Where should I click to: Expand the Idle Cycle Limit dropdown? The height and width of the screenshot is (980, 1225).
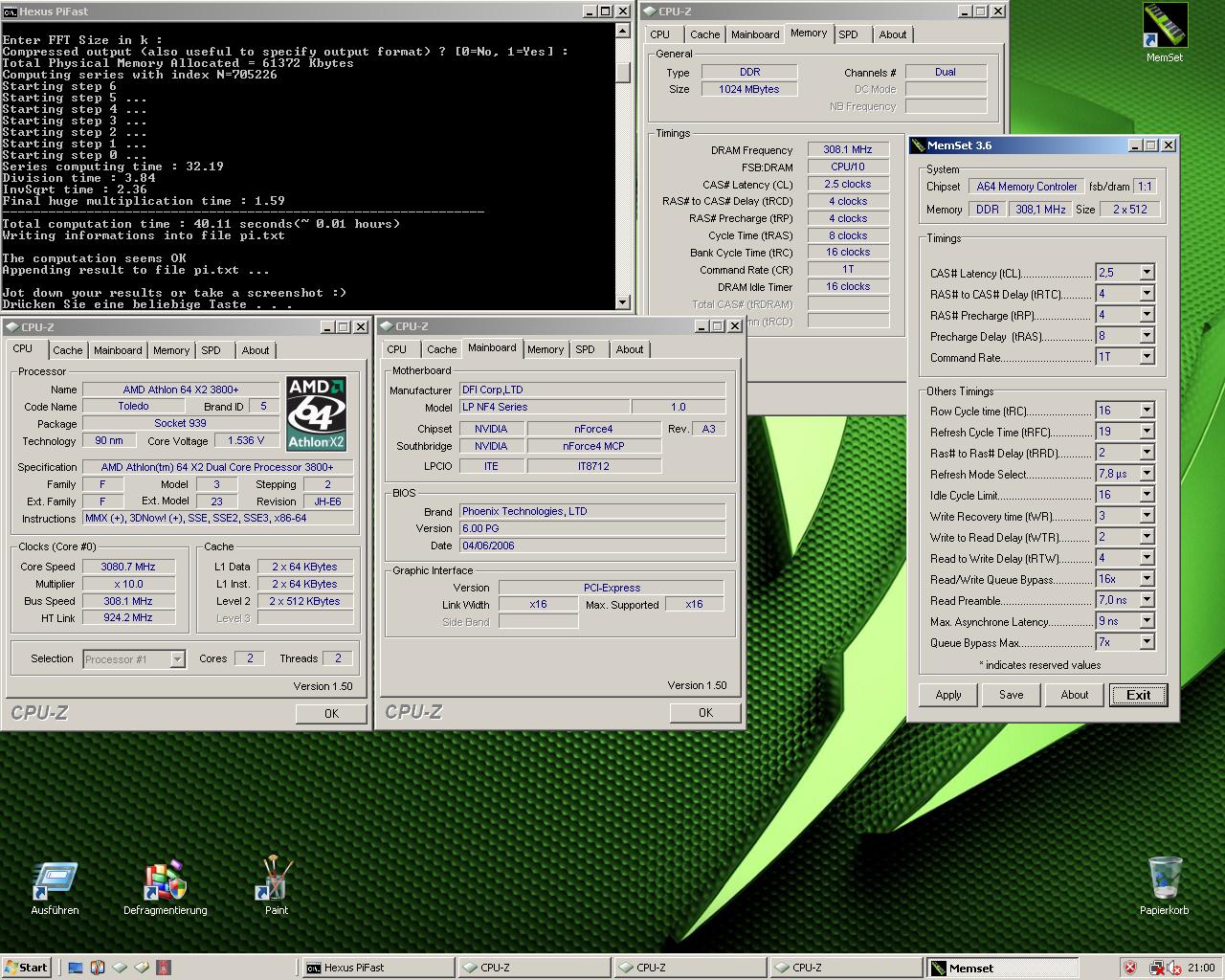(x=1147, y=495)
